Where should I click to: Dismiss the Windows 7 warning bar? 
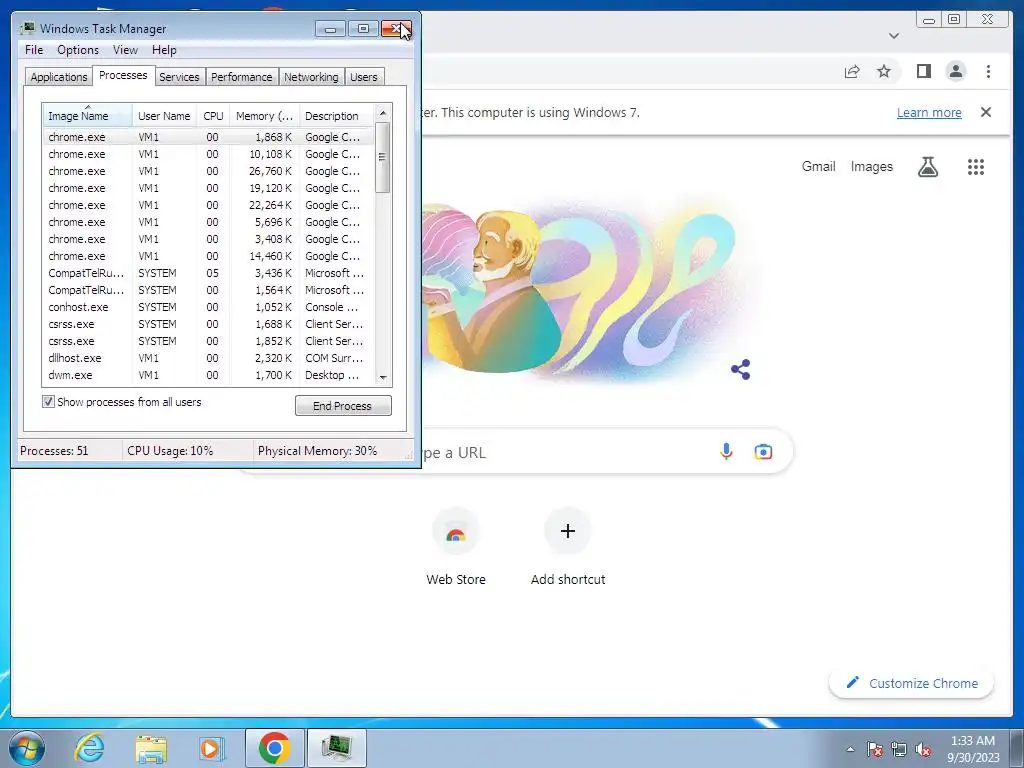pos(986,112)
